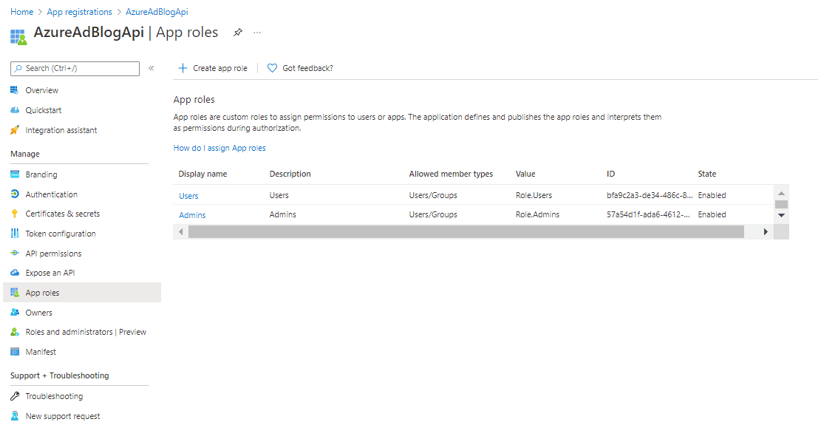The height and width of the screenshot is (439, 818).
Task: Open the Quickstart menu item
Action: click(43, 110)
